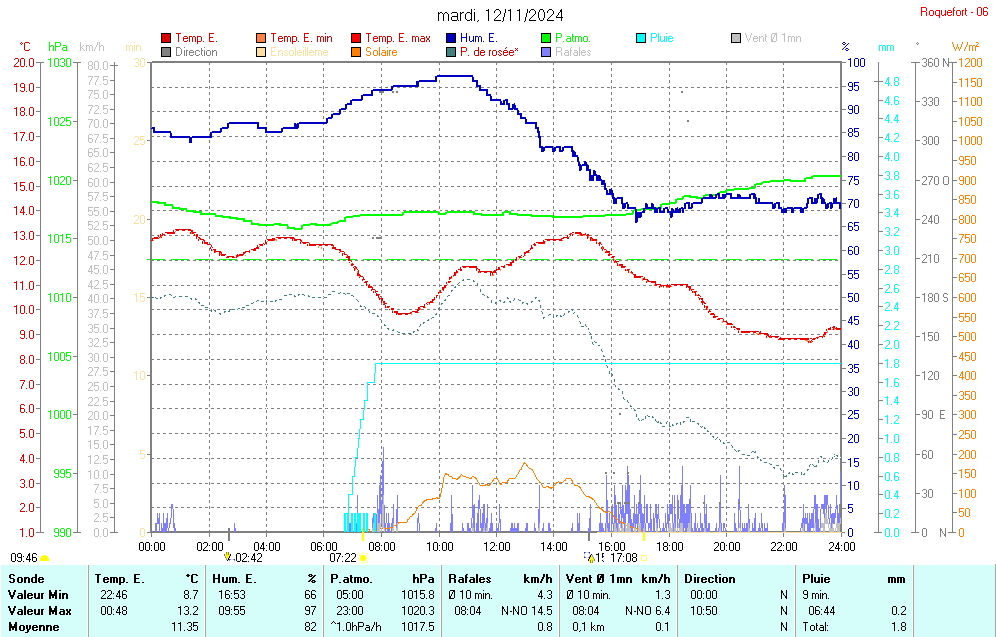The width and height of the screenshot is (996, 637).
Task: Click the W/m² axis unit label
Action: [966, 47]
